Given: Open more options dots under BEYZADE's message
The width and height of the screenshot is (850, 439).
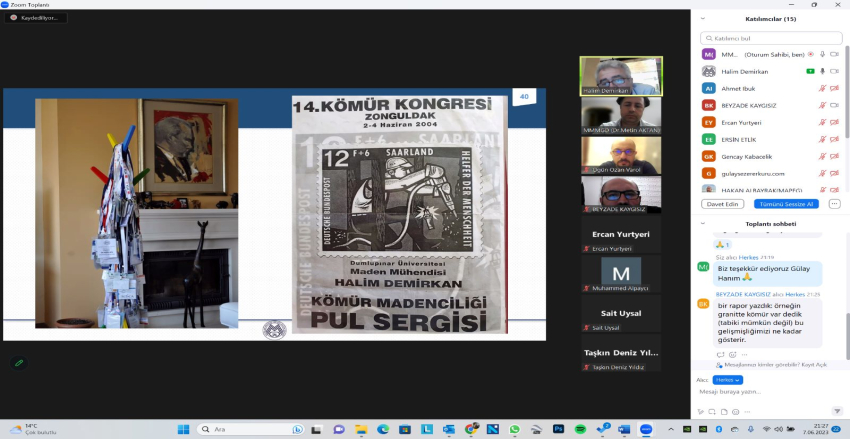Looking at the screenshot, I should pyautogui.click(x=744, y=355).
